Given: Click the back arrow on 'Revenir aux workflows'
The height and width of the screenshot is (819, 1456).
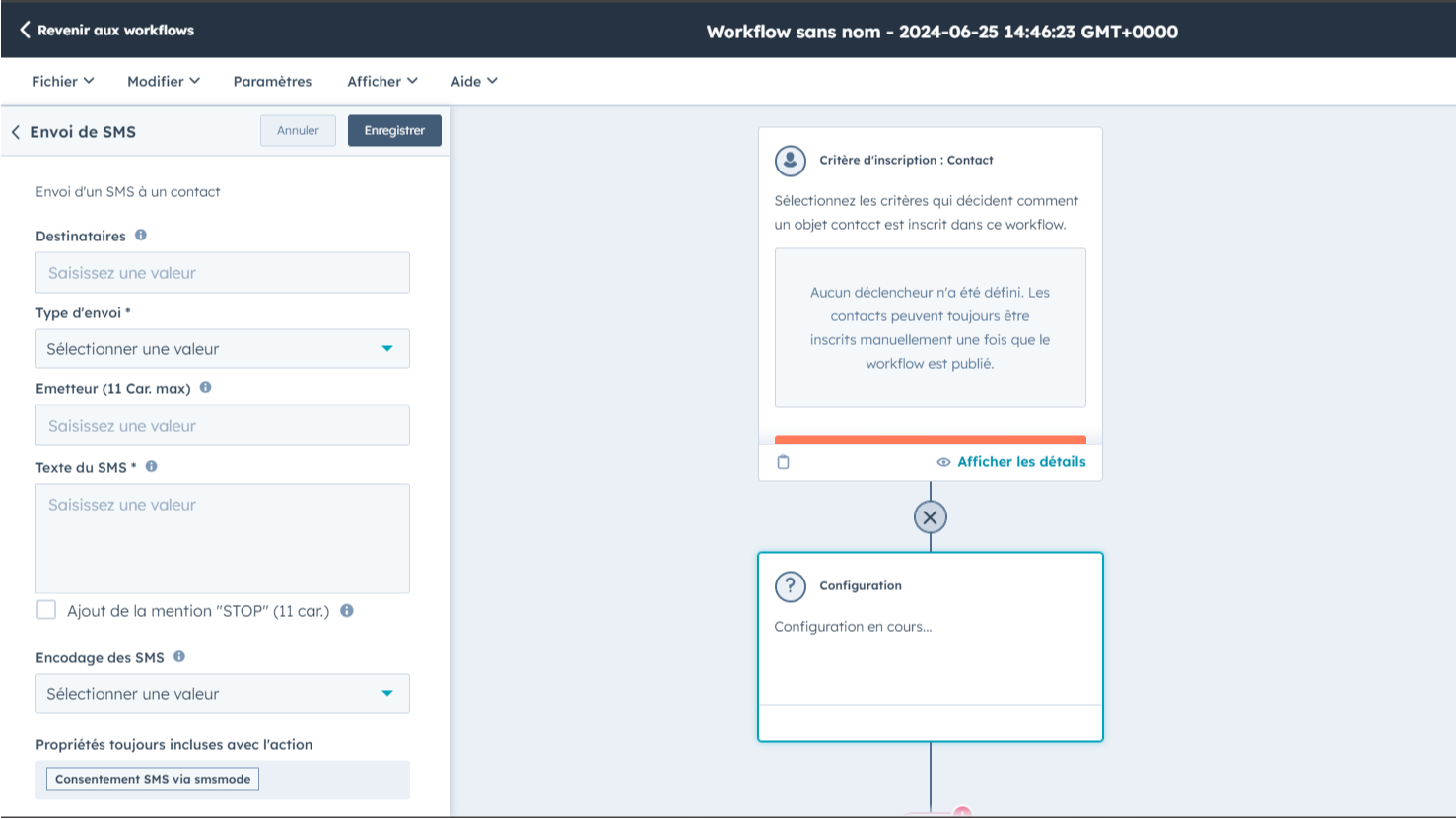Looking at the screenshot, I should click(x=24, y=30).
